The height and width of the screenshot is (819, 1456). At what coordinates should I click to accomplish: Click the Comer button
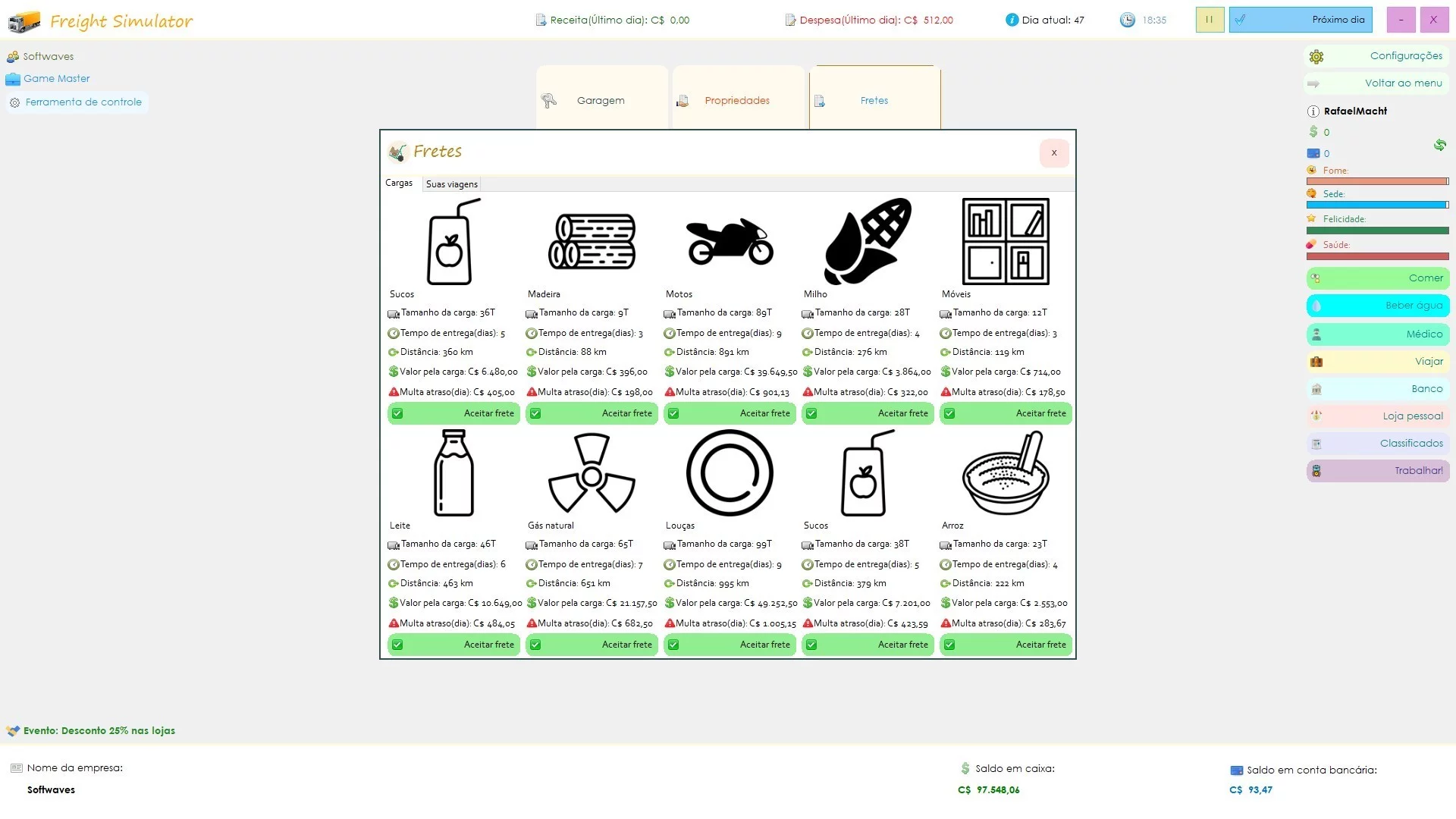1378,278
